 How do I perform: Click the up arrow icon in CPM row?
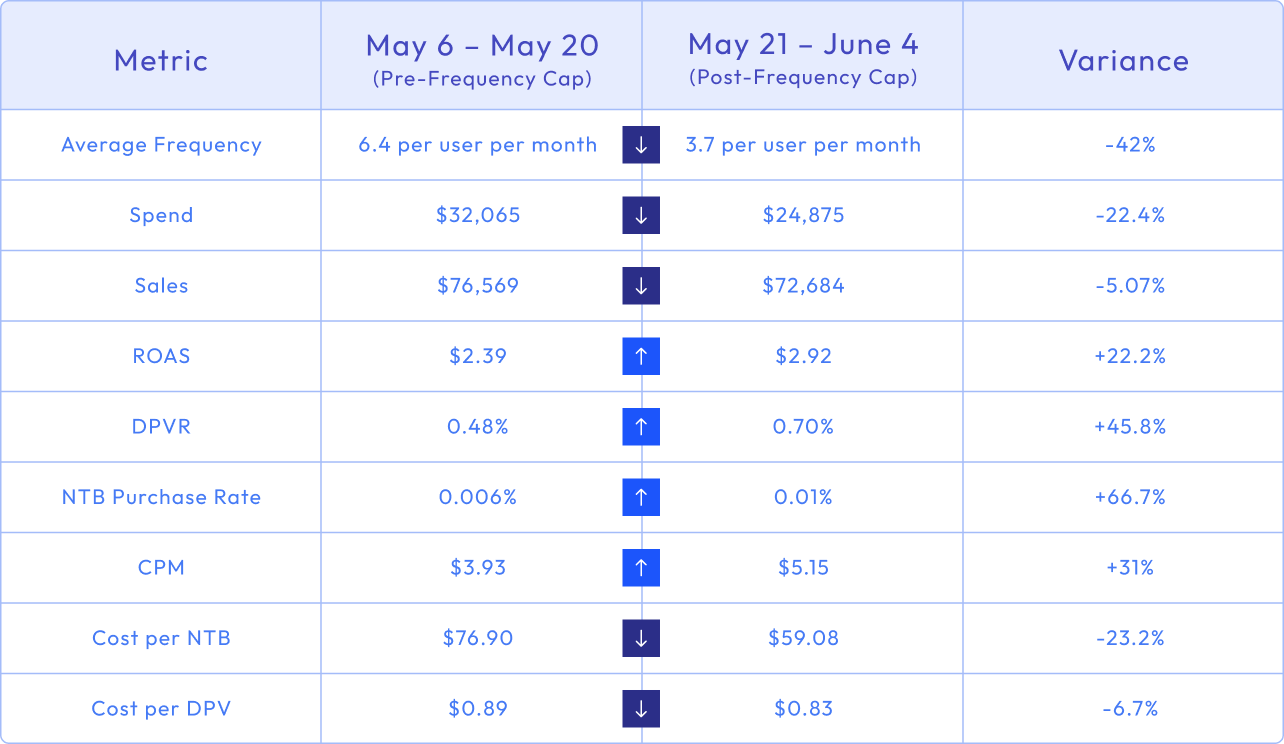[x=641, y=568]
